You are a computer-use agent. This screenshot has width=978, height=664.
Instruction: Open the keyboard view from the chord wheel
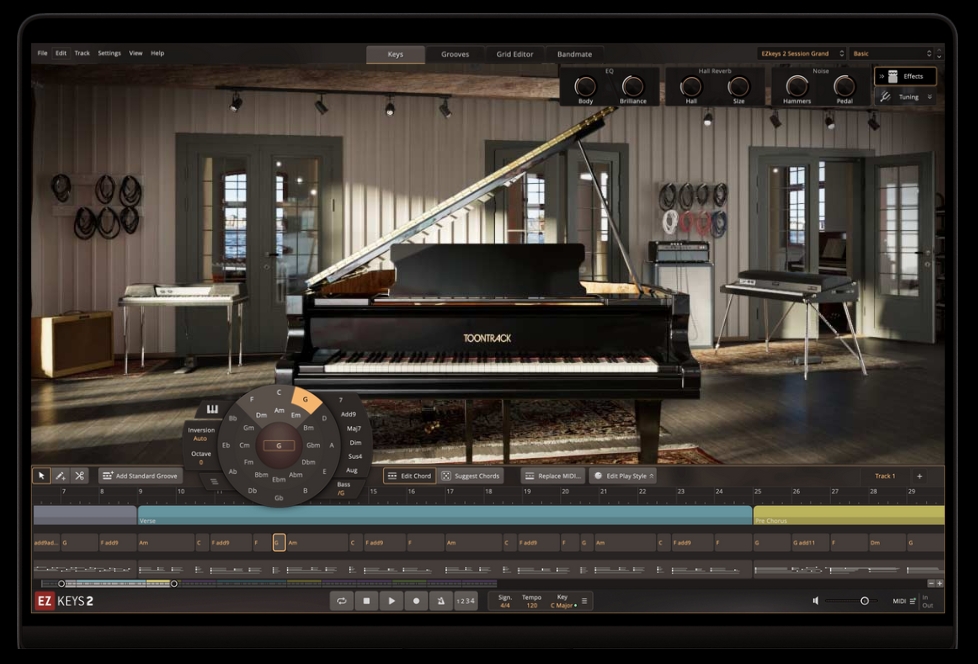click(212, 409)
